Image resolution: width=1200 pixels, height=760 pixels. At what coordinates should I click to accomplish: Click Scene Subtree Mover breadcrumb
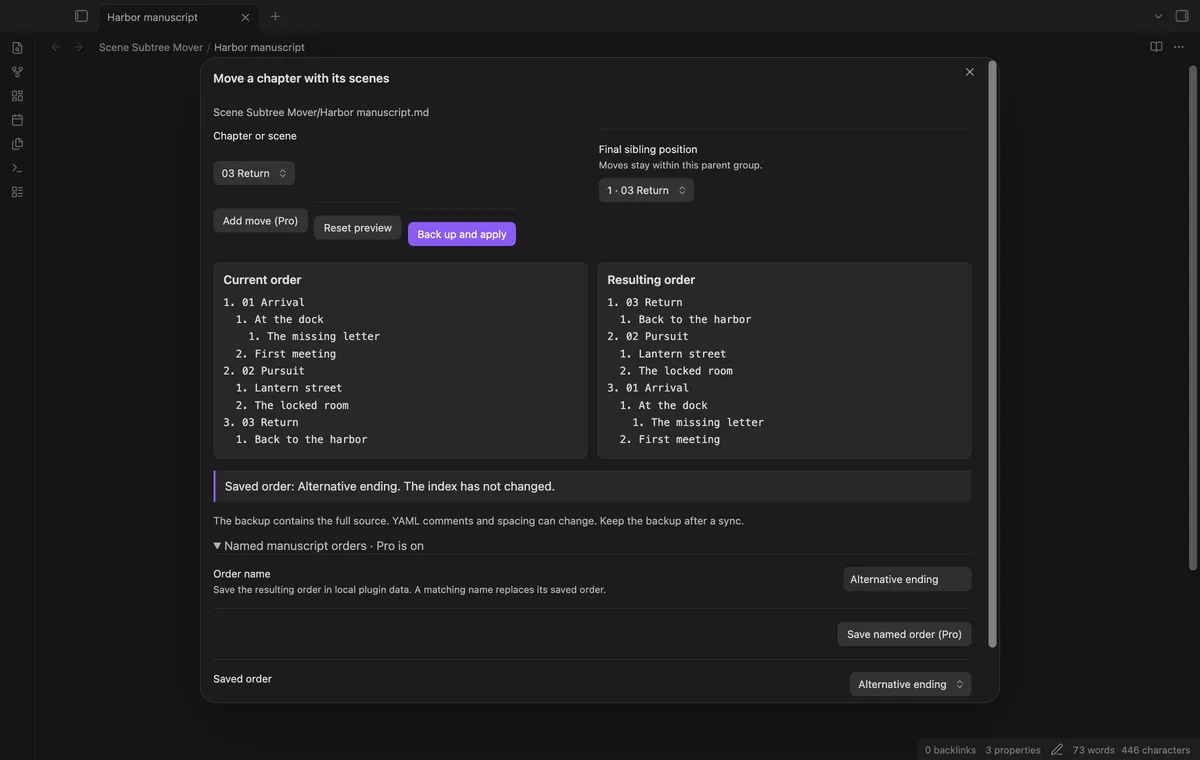point(151,47)
